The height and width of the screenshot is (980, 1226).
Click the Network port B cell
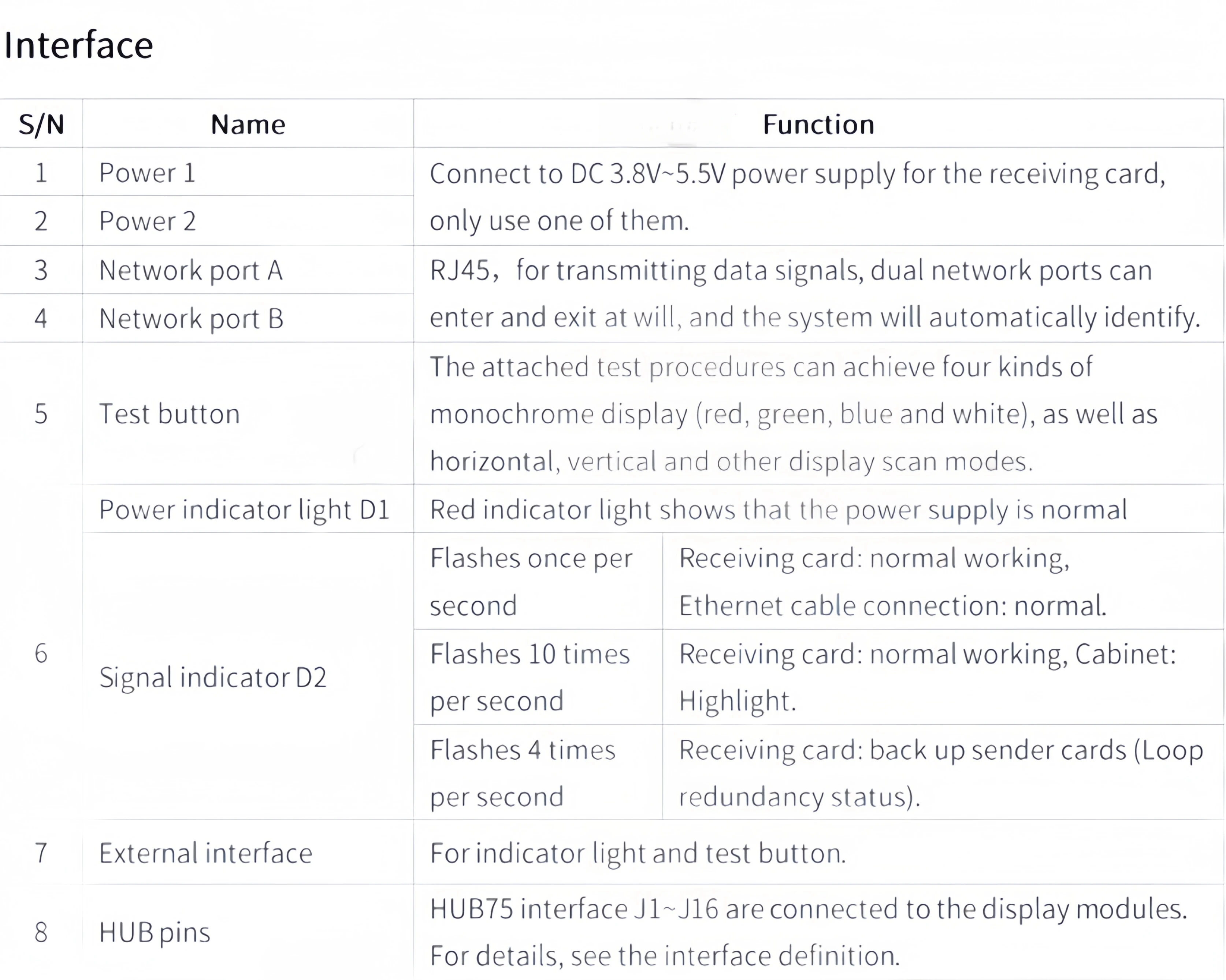tap(191, 319)
